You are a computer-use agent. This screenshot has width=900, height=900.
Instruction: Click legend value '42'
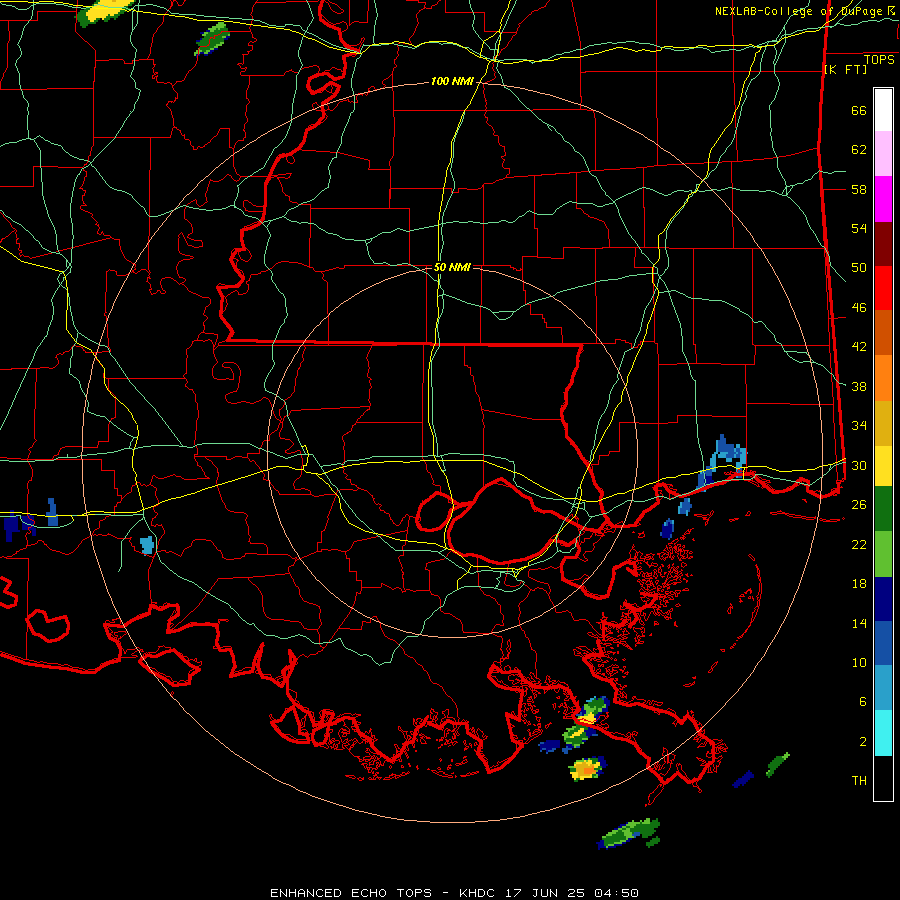[859, 347]
